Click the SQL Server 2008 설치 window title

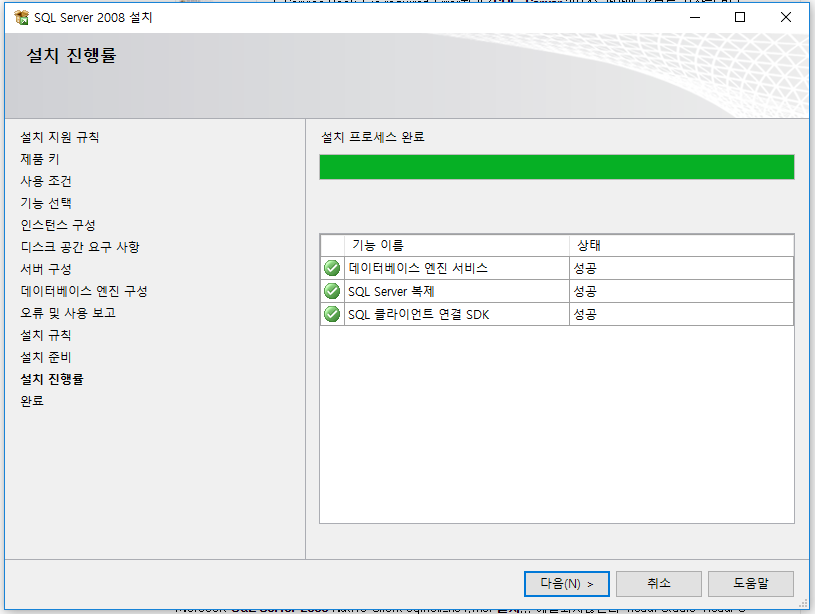pyautogui.click(x=93, y=18)
